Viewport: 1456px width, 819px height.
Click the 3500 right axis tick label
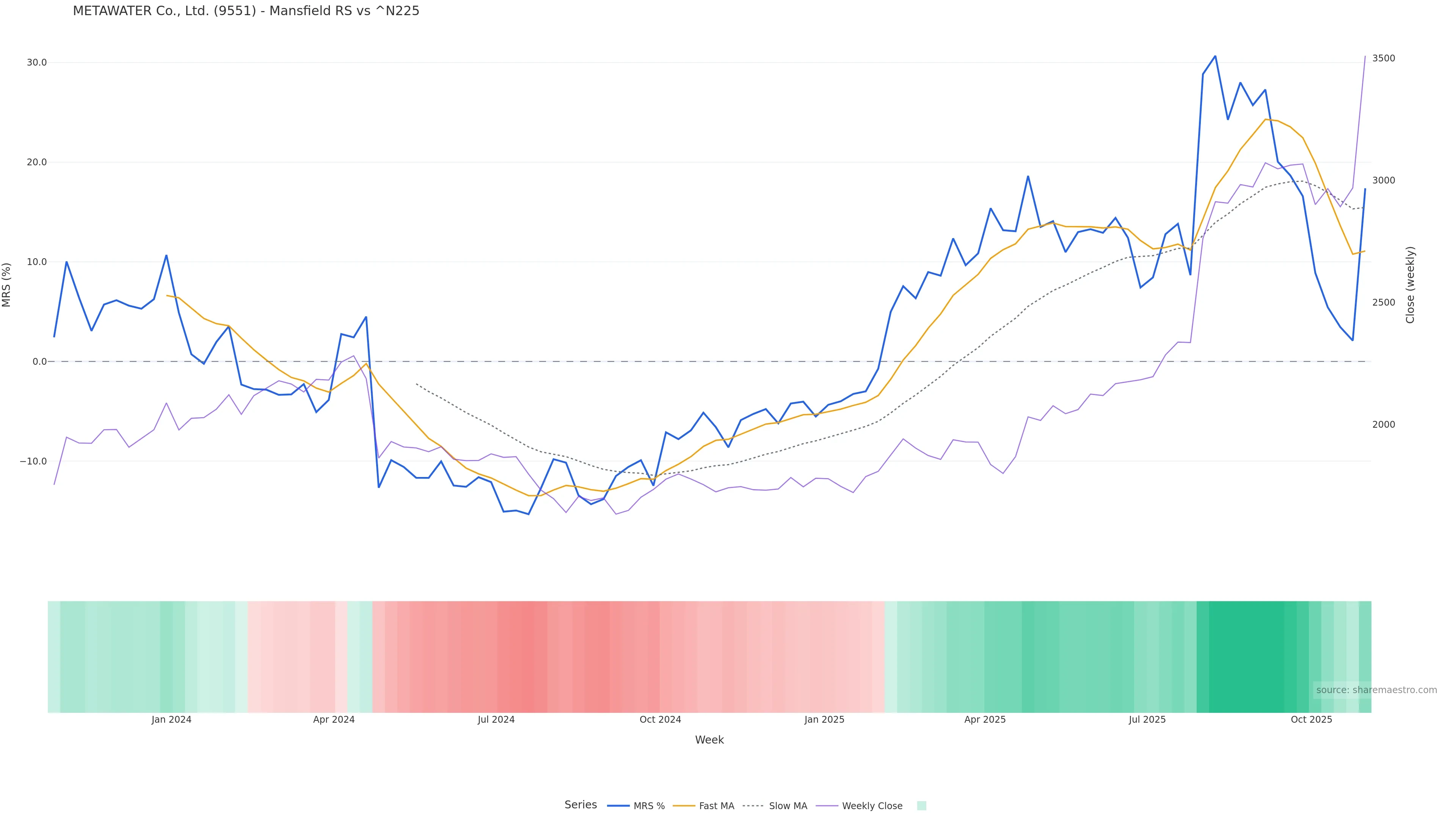point(1384,58)
